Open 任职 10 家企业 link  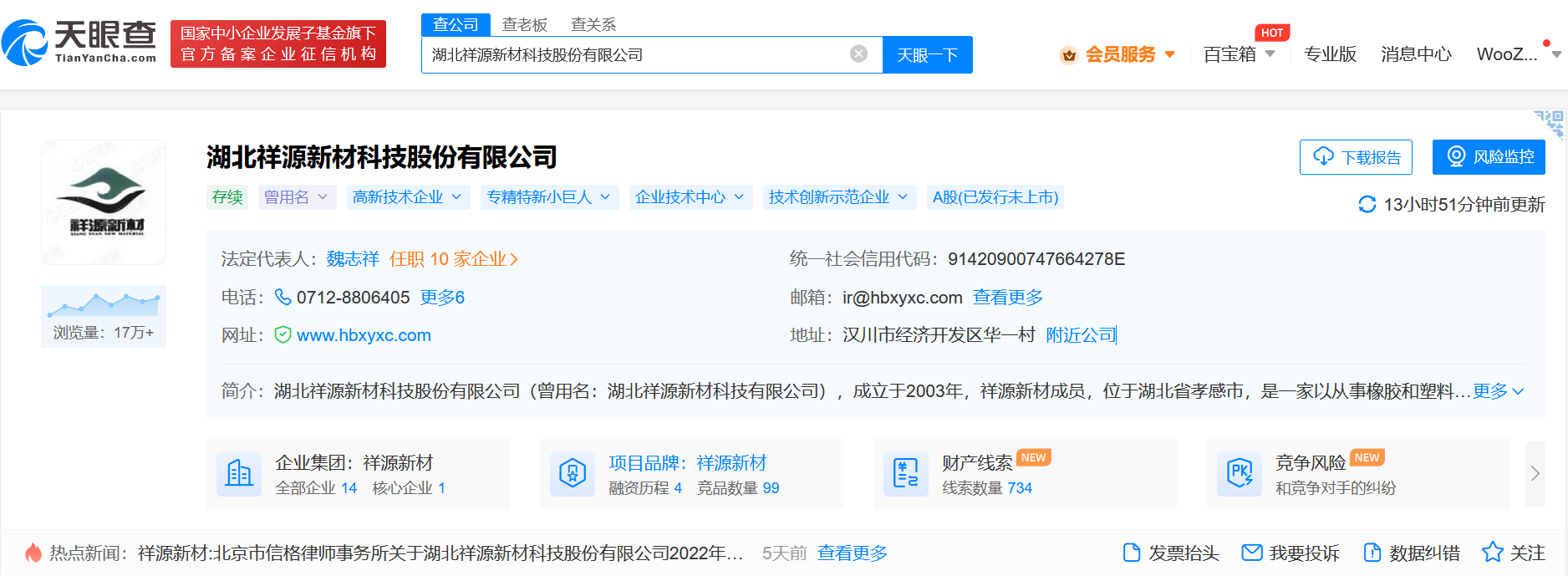pos(454,259)
